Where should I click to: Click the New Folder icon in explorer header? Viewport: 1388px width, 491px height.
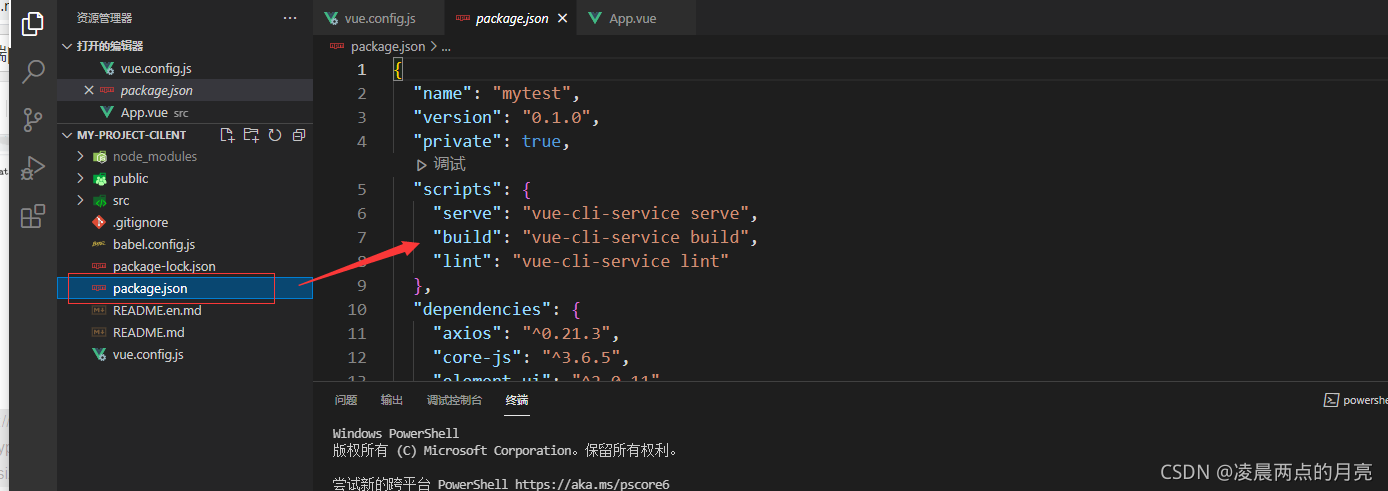tap(251, 135)
